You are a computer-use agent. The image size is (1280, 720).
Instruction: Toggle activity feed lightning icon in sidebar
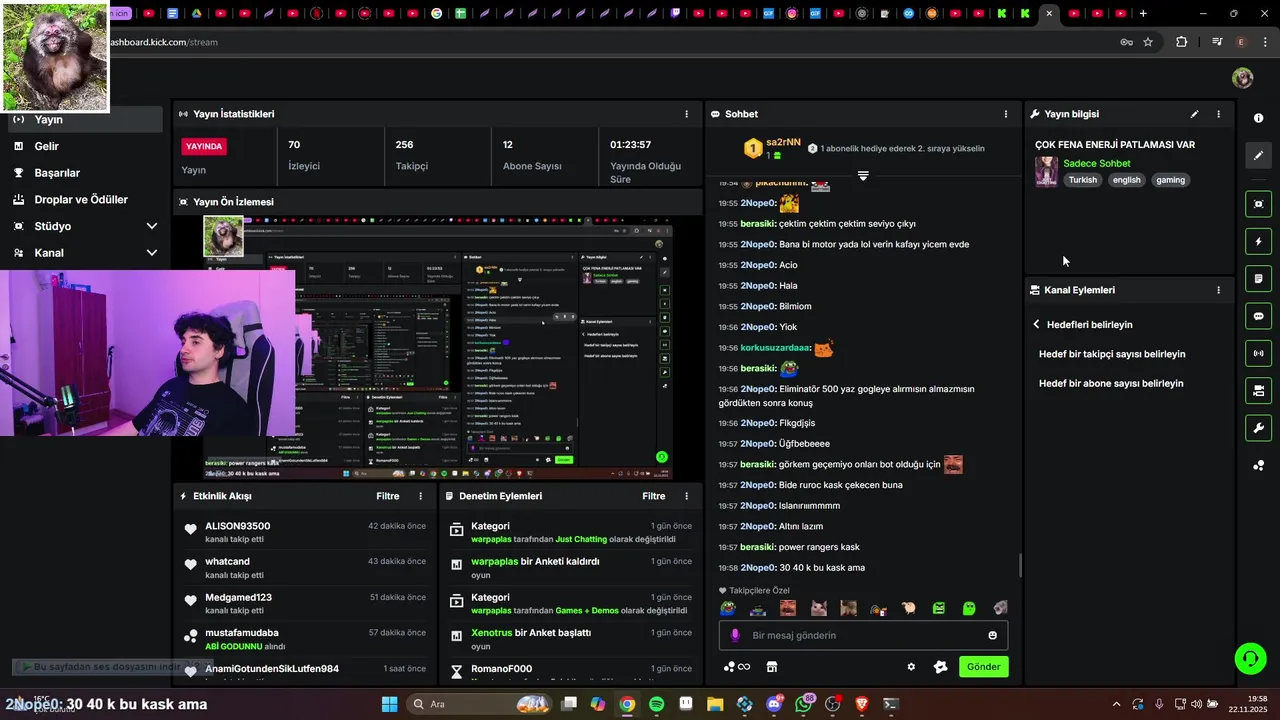click(x=1258, y=241)
